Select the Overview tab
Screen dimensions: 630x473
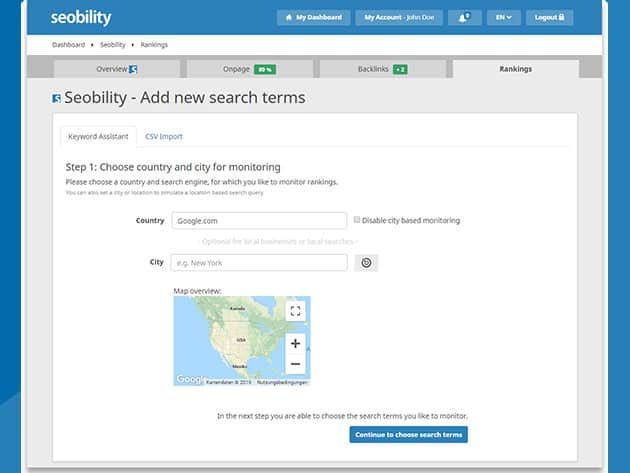click(117, 69)
